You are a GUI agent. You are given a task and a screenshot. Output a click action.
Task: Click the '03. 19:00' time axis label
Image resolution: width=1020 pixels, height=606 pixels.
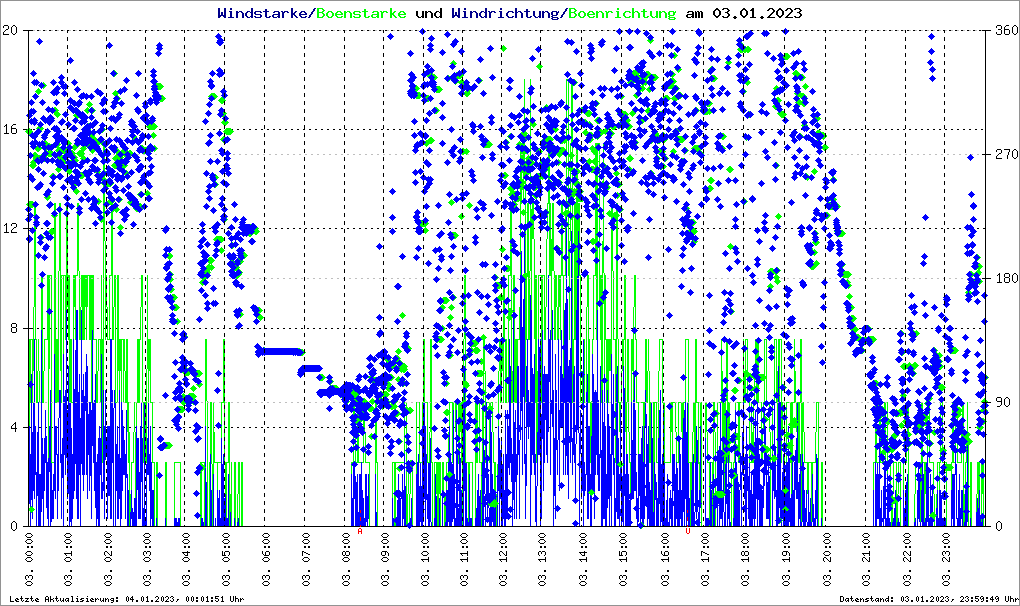787,559
